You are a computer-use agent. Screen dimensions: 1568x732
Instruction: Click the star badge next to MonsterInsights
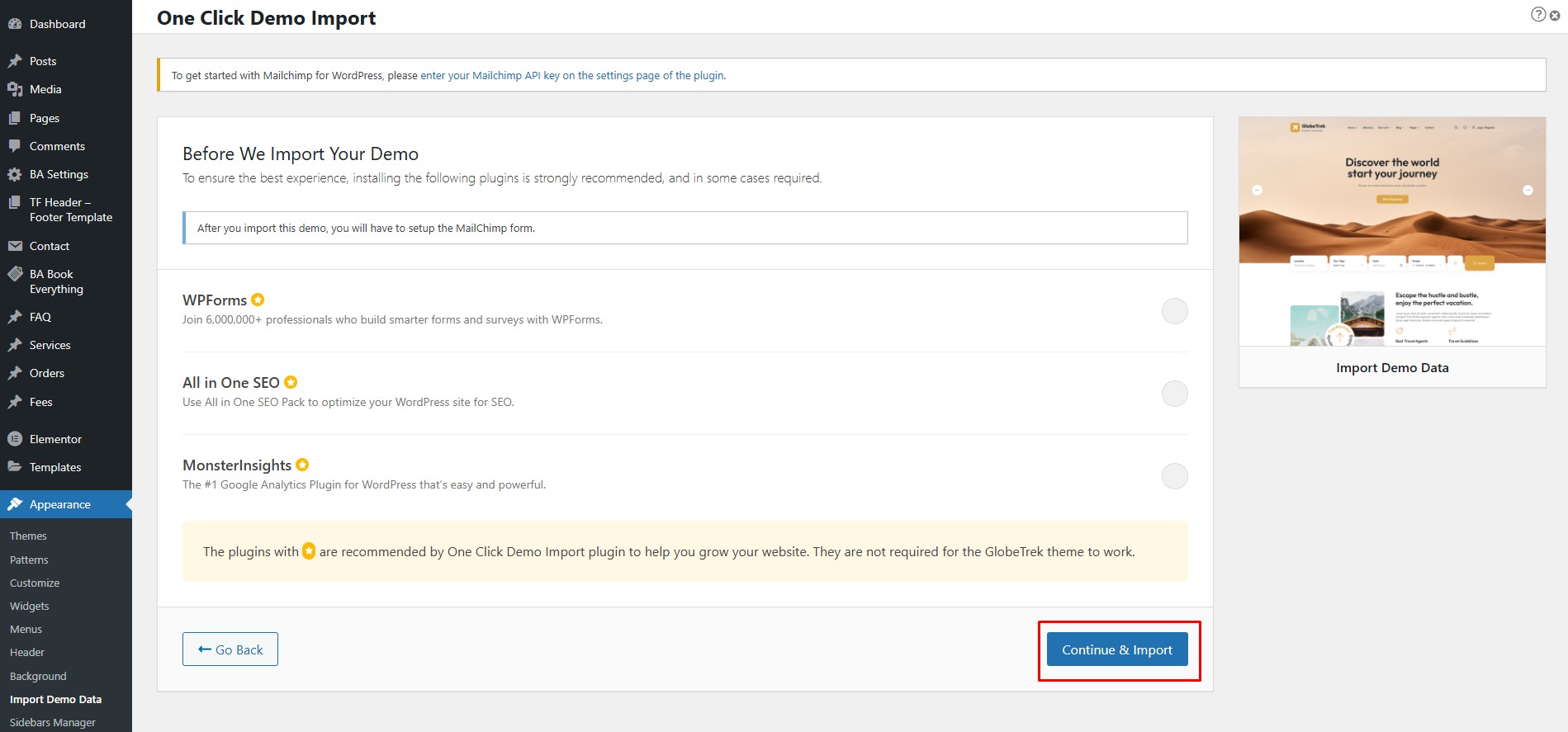coord(302,465)
